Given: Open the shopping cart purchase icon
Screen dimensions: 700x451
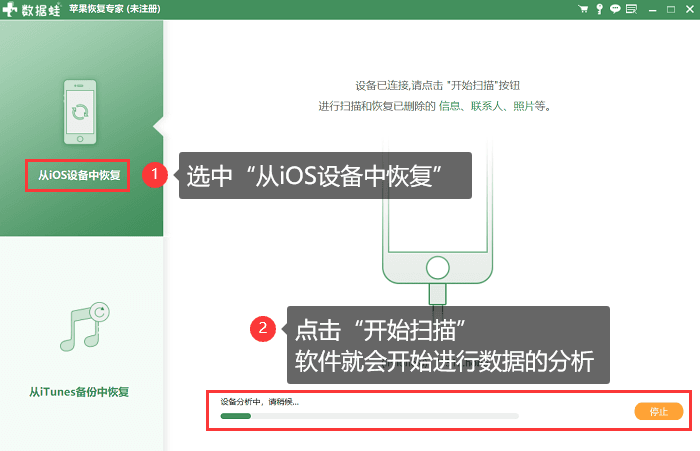Looking at the screenshot, I should [583, 9].
